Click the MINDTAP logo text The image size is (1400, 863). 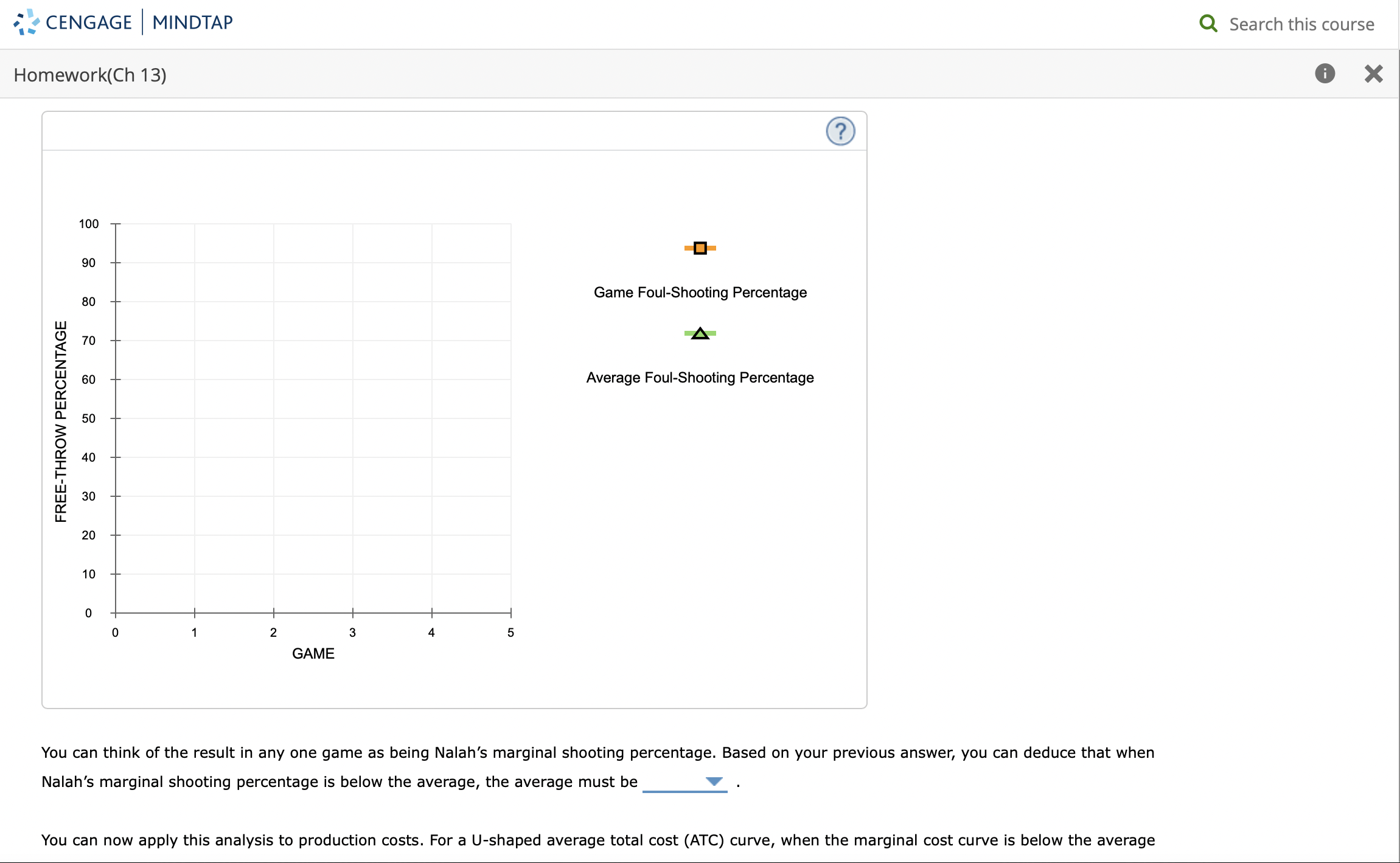pyautogui.click(x=192, y=23)
